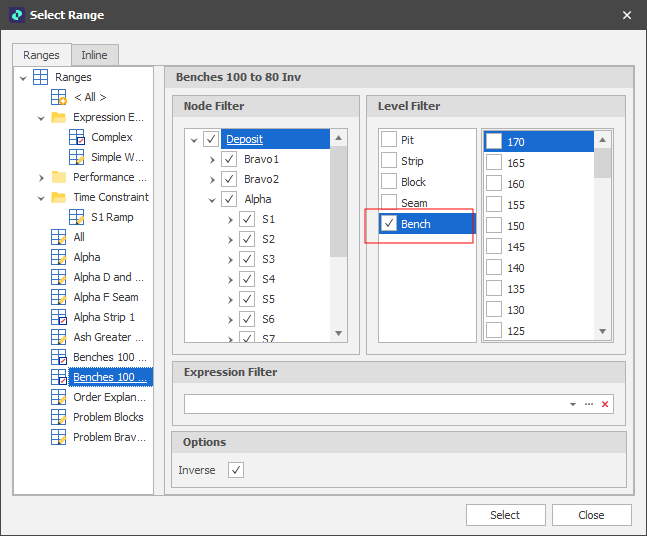Click the Ranges root table icon
The height and width of the screenshot is (536, 647).
[41, 77]
